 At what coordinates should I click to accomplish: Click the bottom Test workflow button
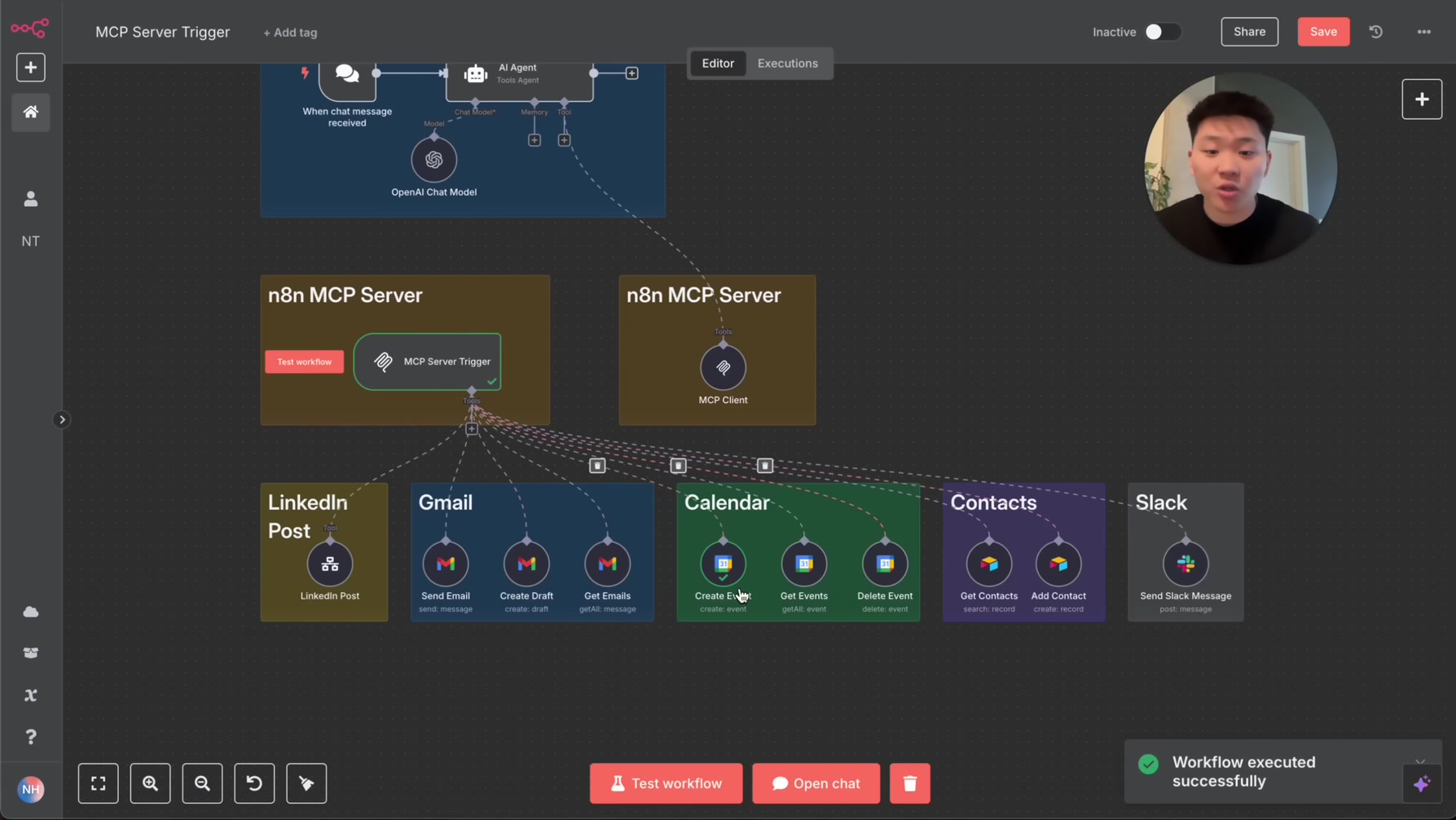pos(666,783)
